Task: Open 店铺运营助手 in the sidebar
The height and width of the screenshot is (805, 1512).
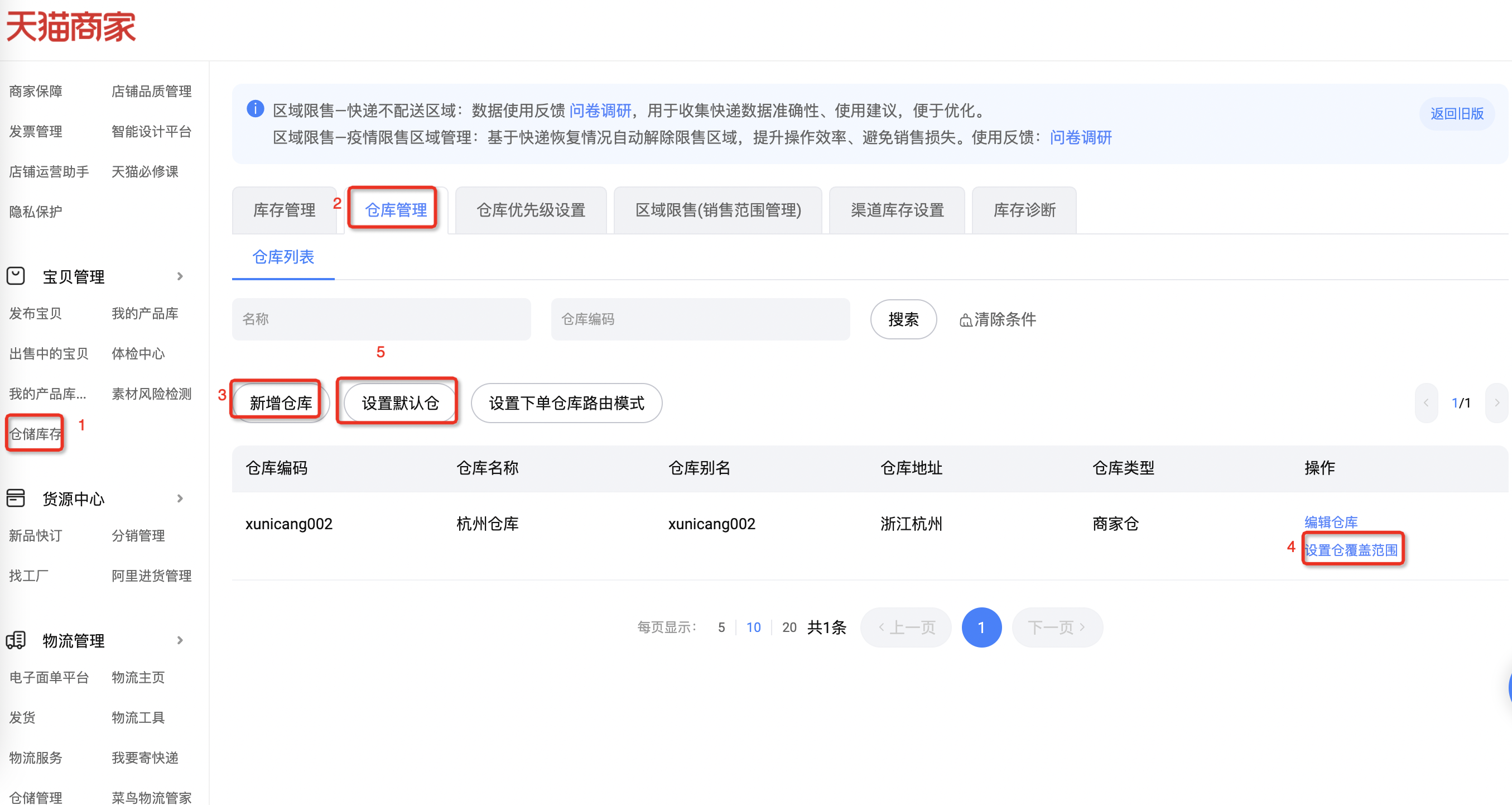Action: (49, 171)
